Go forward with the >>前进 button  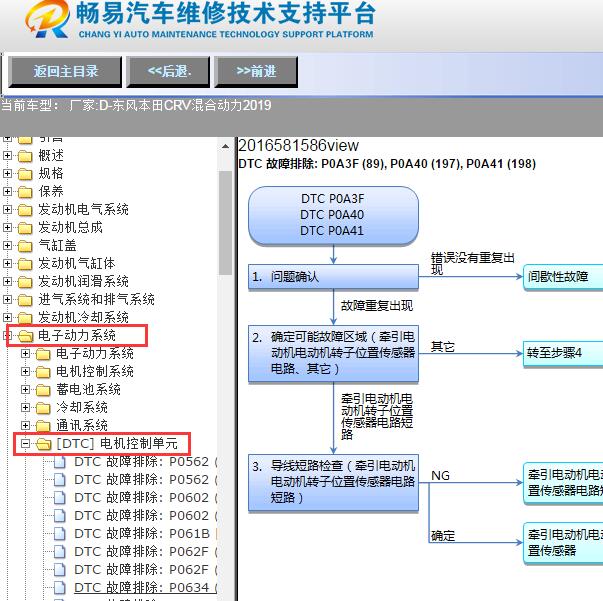(x=256, y=72)
